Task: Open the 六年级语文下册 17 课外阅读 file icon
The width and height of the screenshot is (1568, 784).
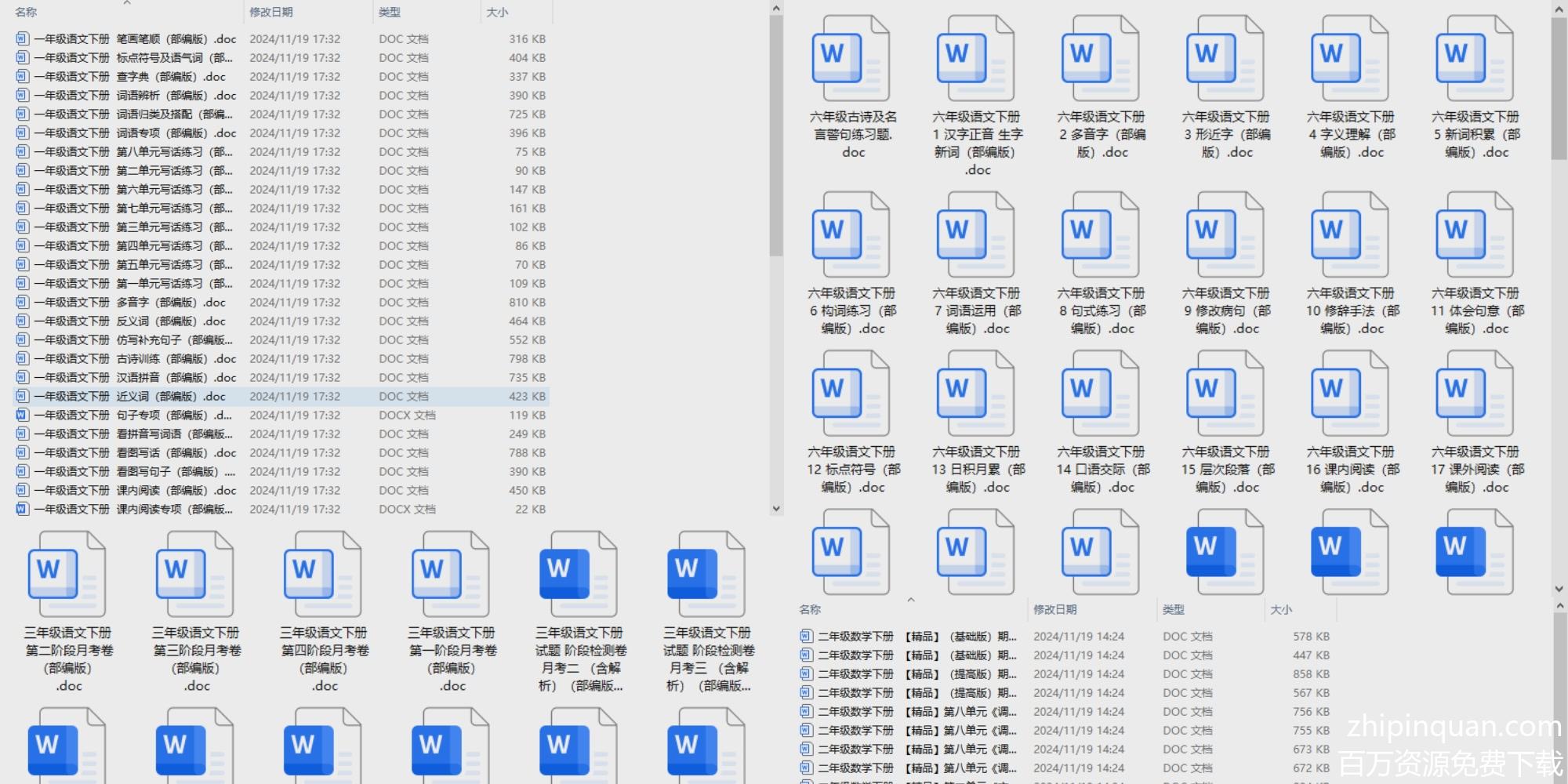Action: (1475, 394)
